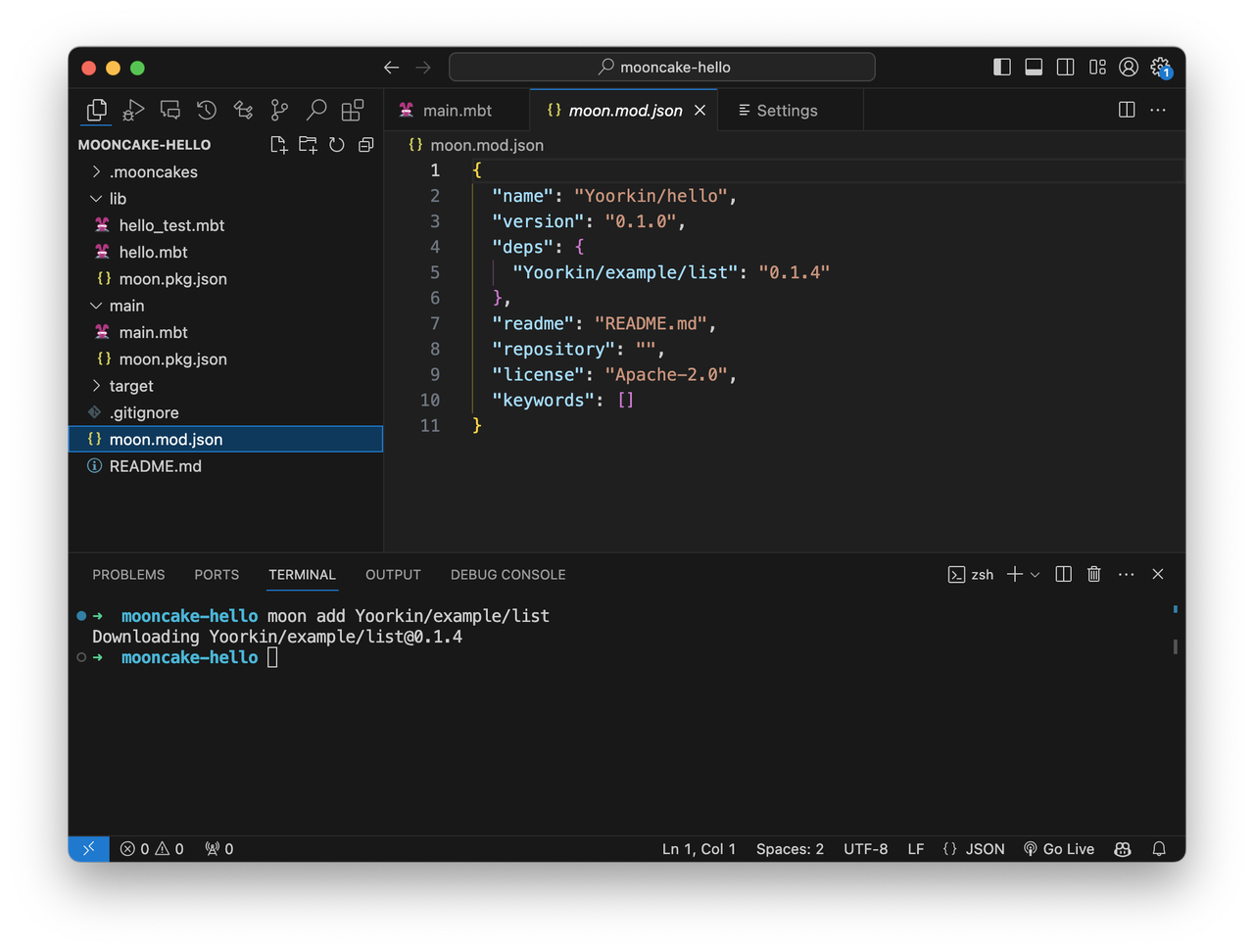1254x952 pixels.
Task: Kill terminal with trash icon
Action: [1094, 574]
